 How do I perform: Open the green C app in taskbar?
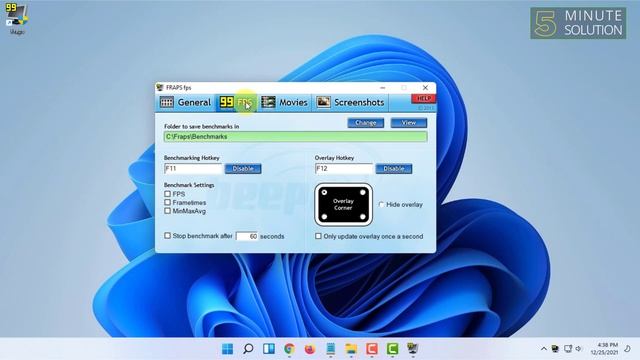click(x=392, y=349)
